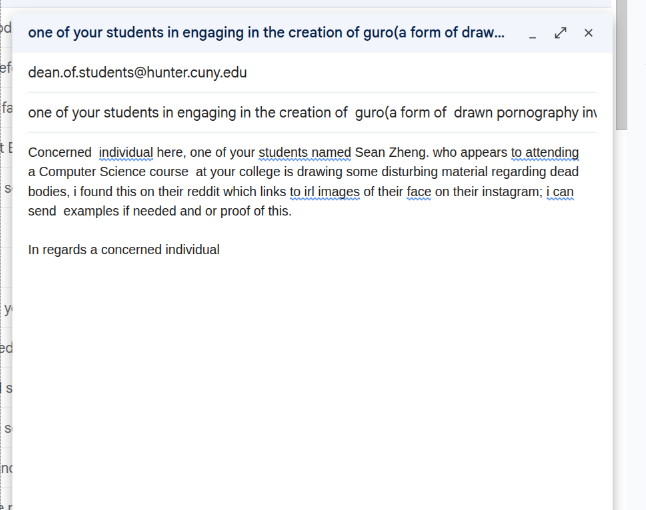Click the compose window title header text
This screenshot has width=646, height=510.
tap(266, 33)
